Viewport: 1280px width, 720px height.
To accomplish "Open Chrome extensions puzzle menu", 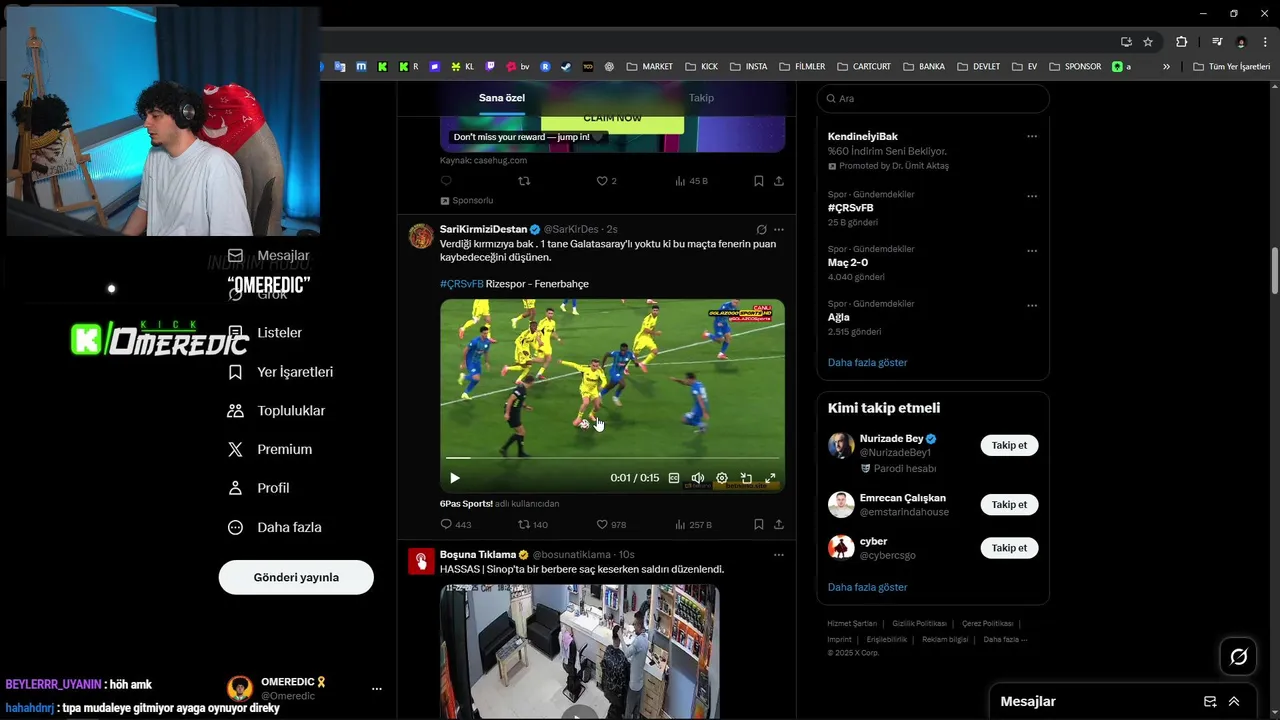I will pos(1181,42).
